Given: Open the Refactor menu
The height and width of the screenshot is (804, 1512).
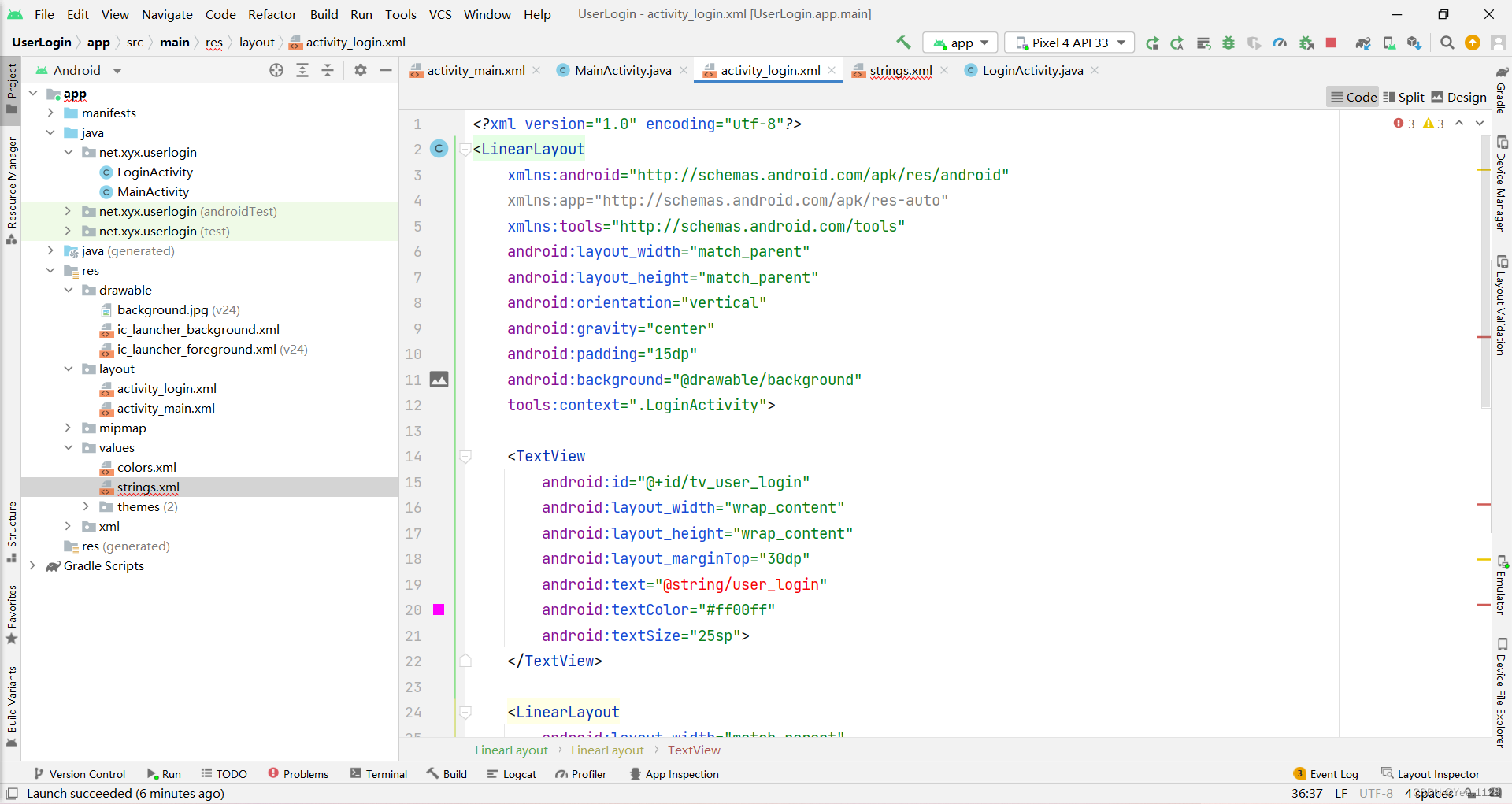Looking at the screenshot, I should tap(272, 14).
